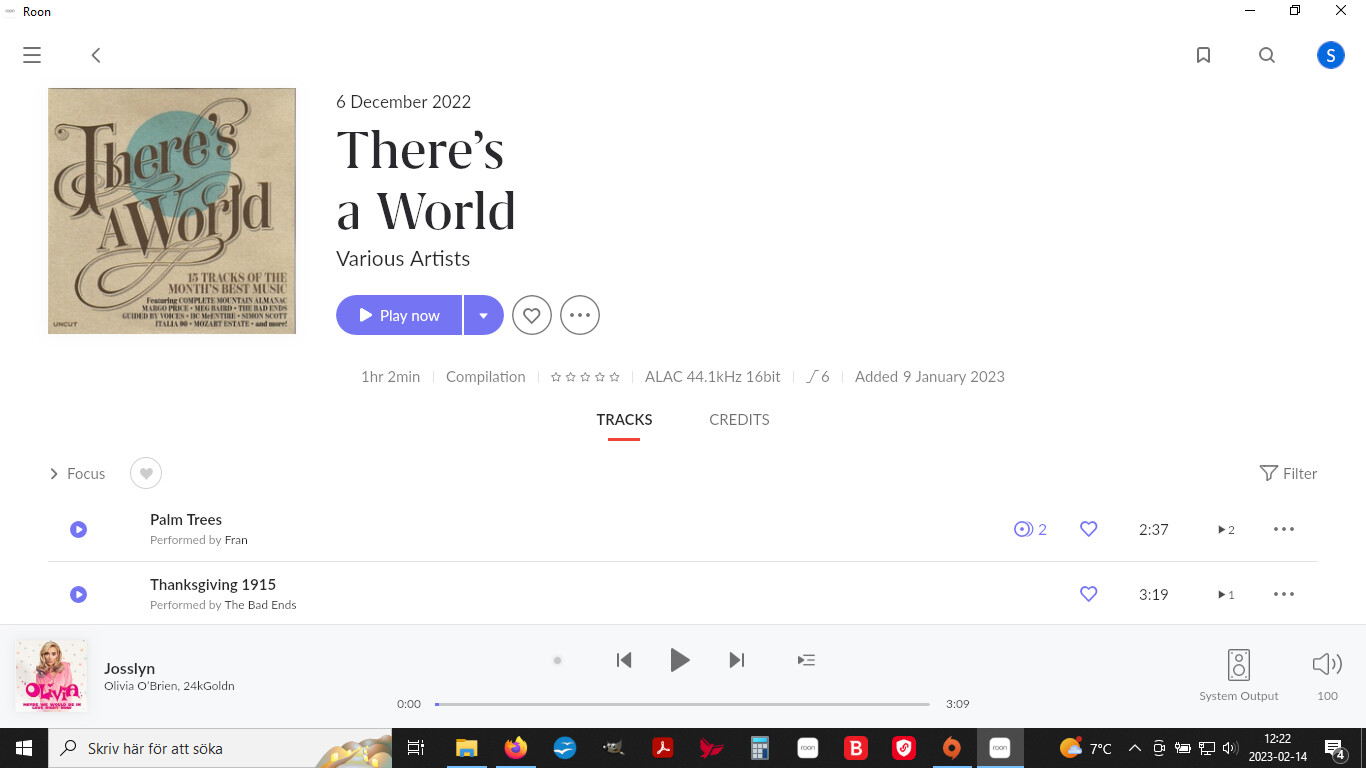Open the 24kGoldn artist link
Screen dimensions: 1366x768
point(209,686)
